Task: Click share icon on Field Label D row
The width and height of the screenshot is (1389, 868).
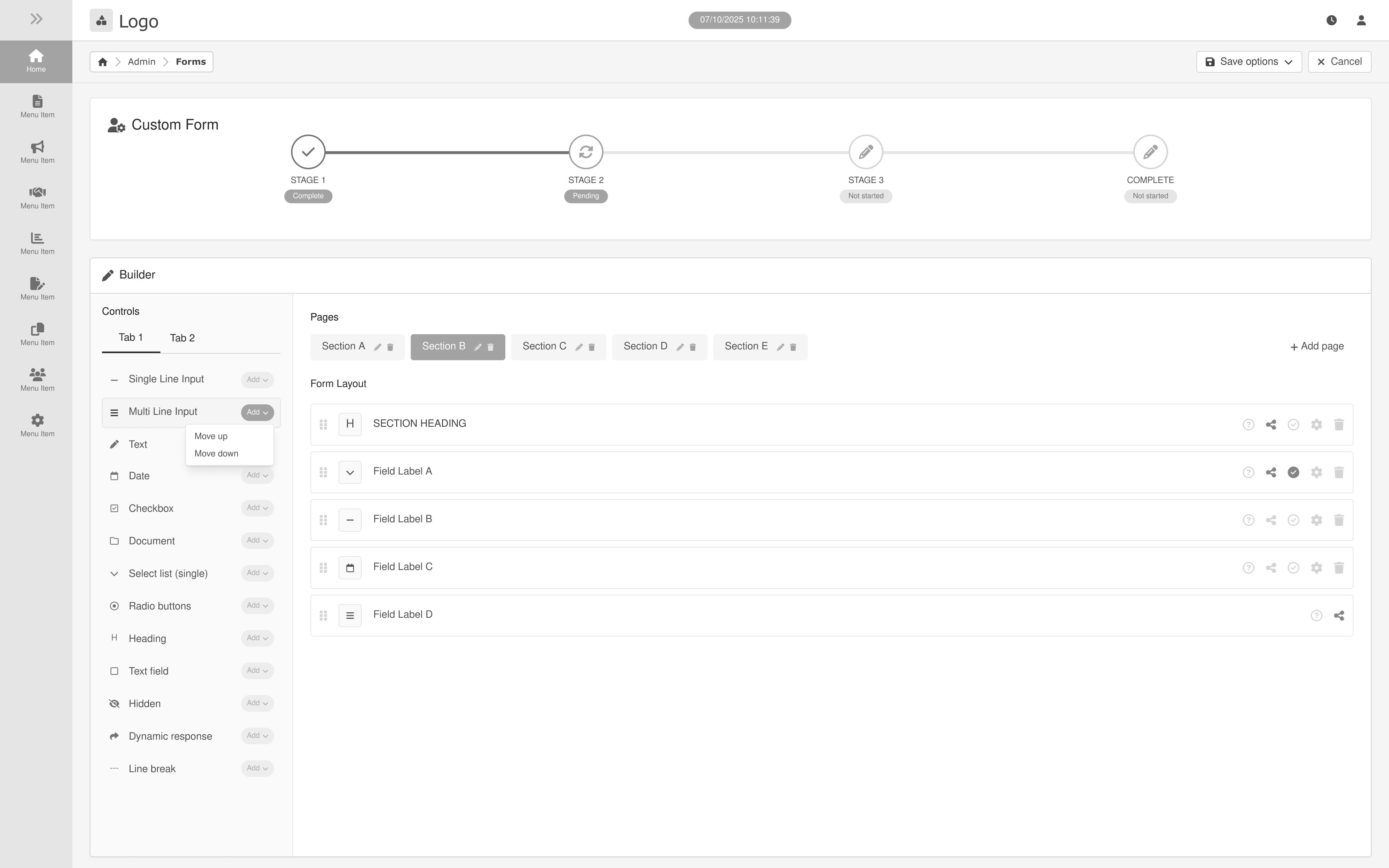Action: click(x=1338, y=616)
